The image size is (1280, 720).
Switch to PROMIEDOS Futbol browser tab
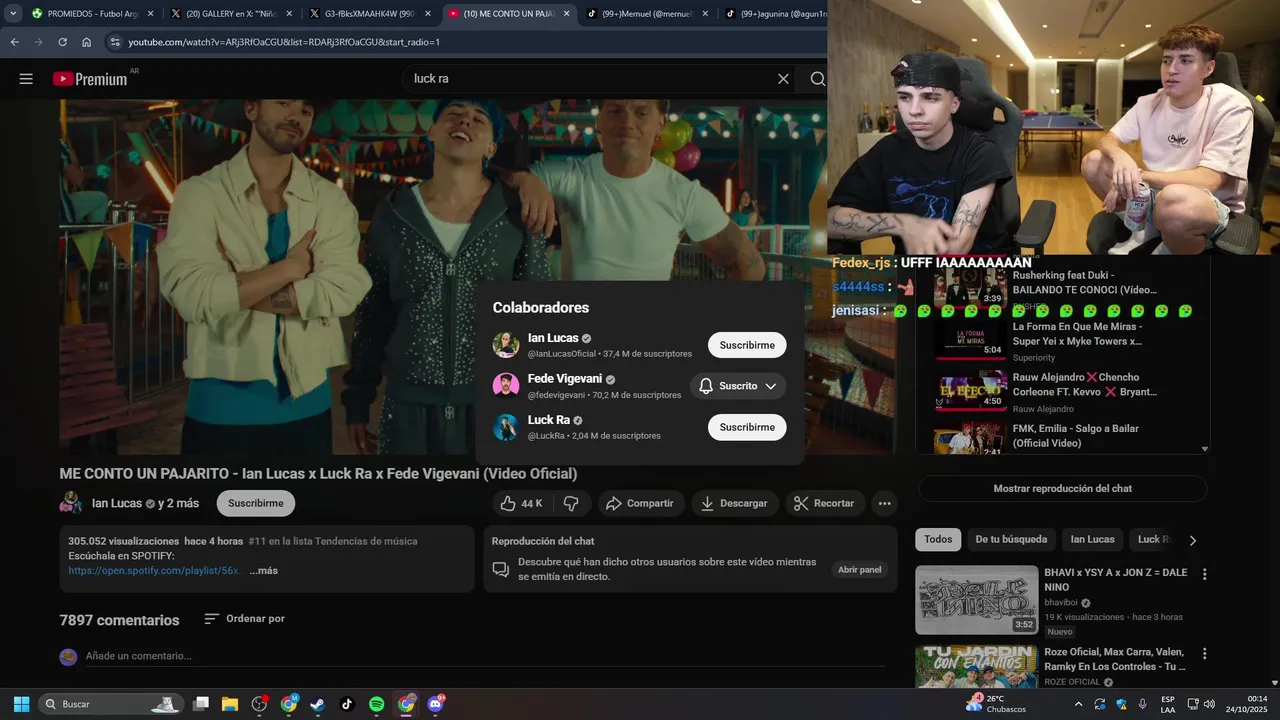[93, 14]
